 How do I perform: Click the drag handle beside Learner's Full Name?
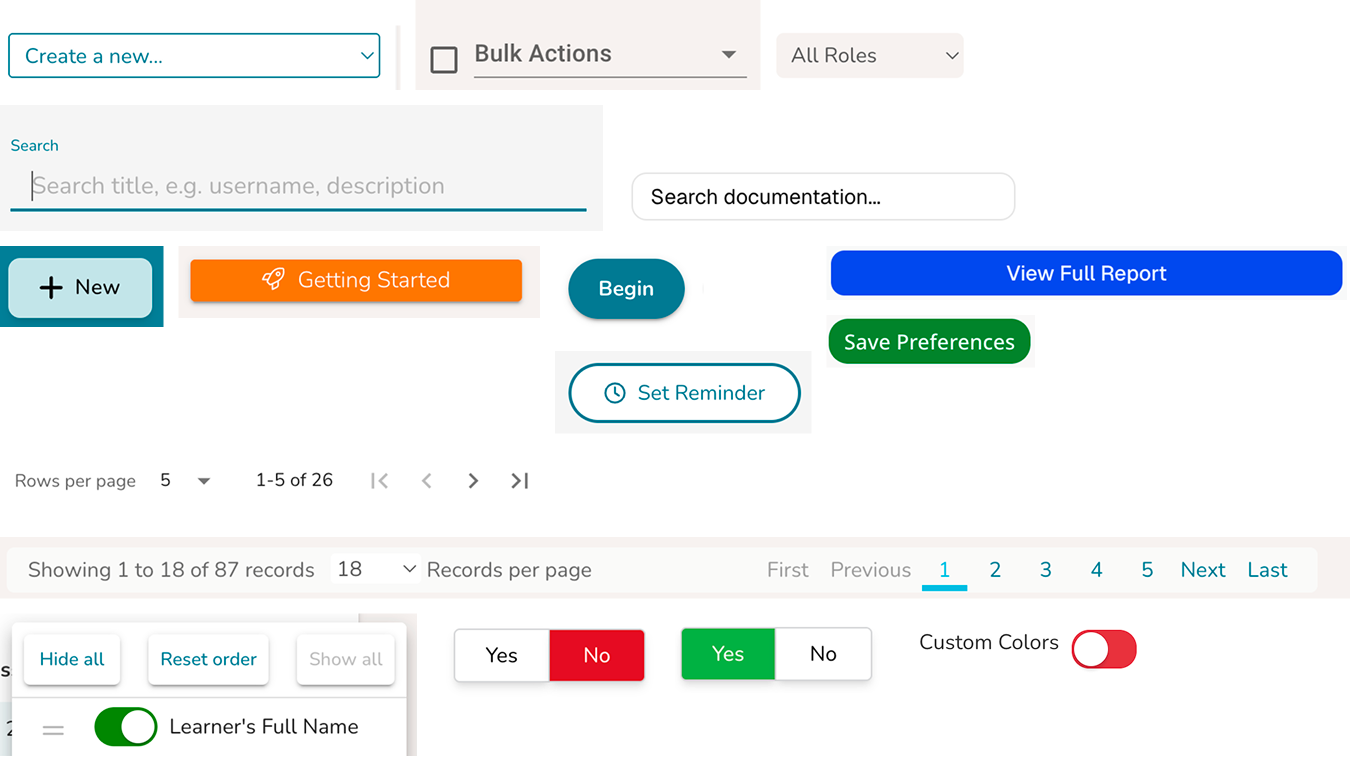(x=53, y=729)
